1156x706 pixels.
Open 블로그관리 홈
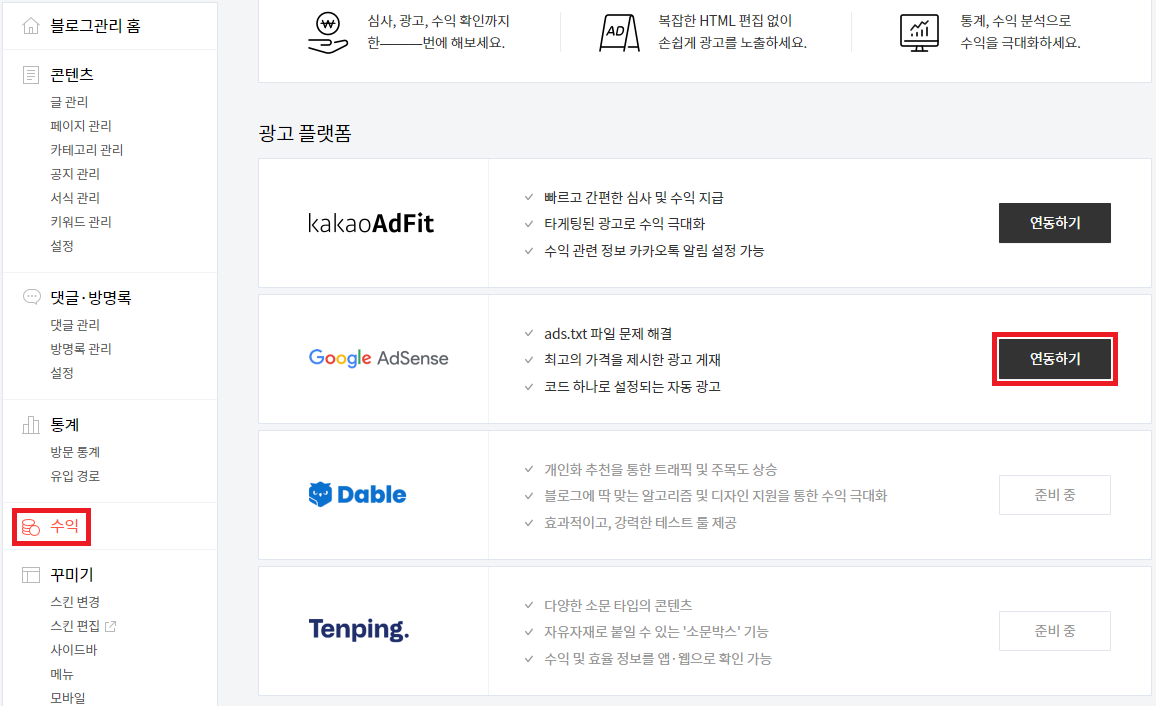(x=95, y=26)
